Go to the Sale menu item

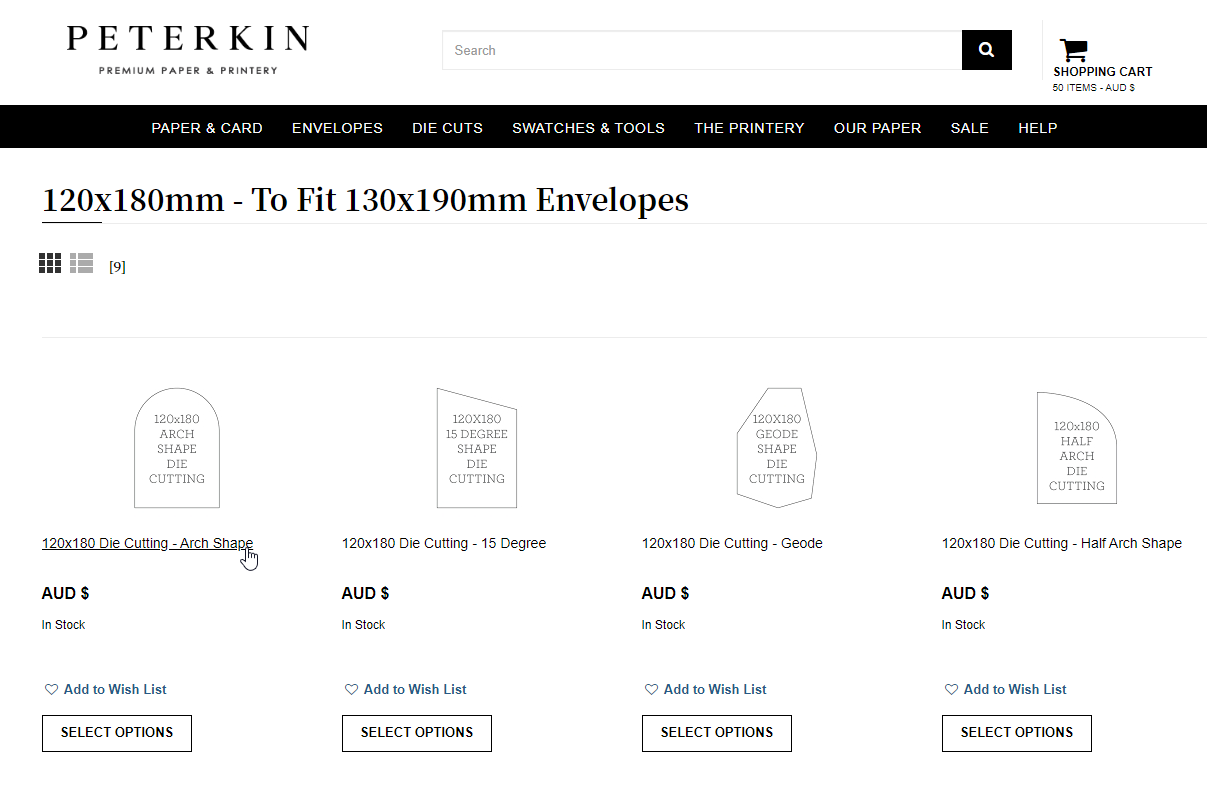tap(969, 128)
